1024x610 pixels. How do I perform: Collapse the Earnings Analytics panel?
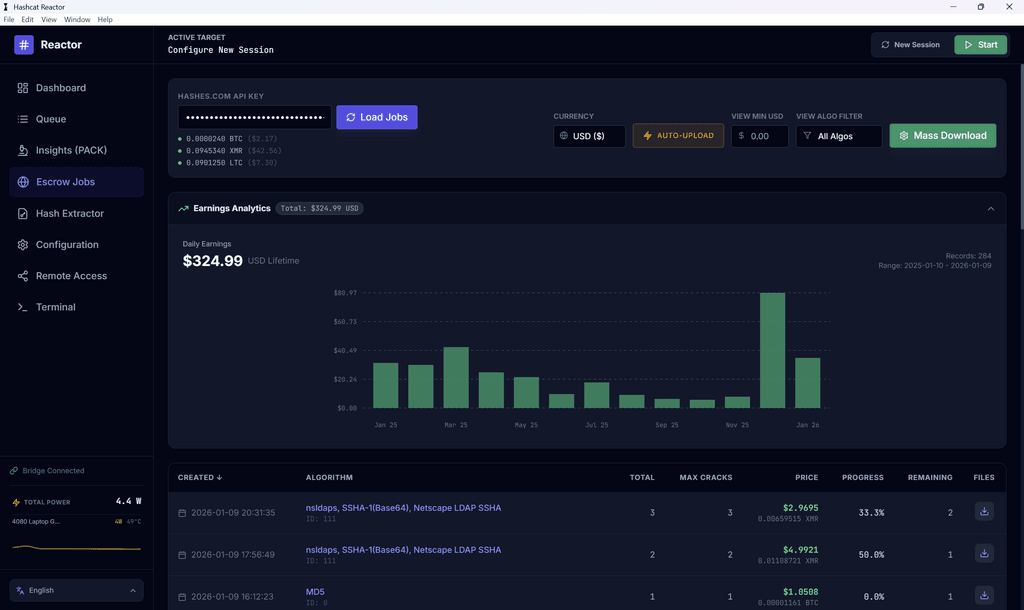pyautogui.click(x=990, y=209)
